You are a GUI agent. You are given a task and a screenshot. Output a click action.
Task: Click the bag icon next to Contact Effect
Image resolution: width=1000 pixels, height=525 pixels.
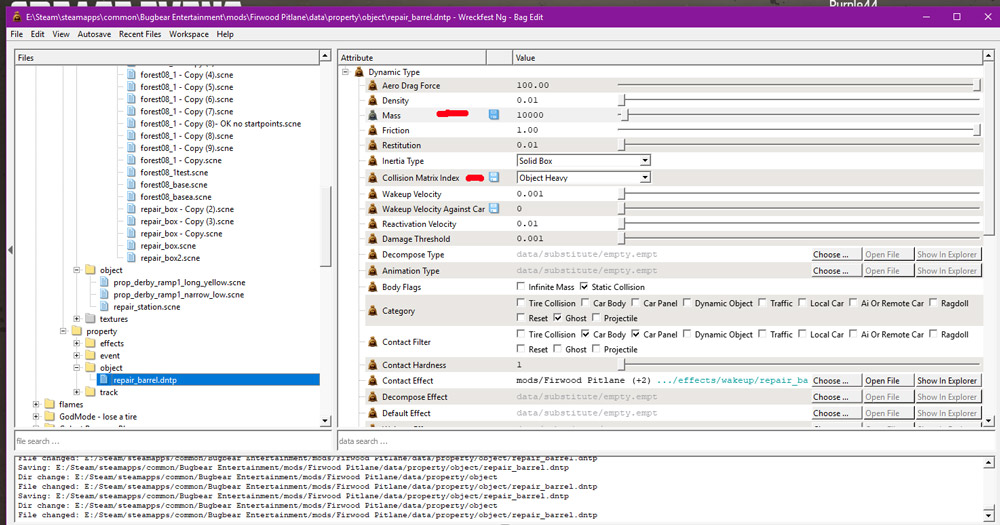373,381
